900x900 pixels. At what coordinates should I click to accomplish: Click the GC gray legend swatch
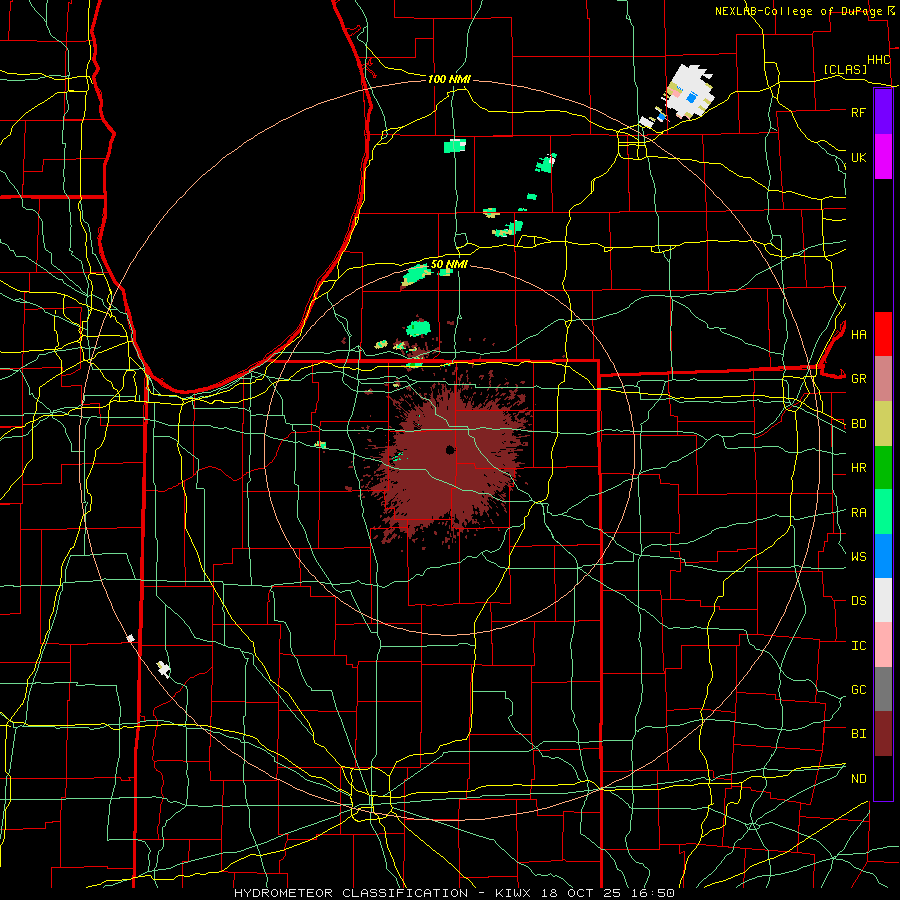883,689
